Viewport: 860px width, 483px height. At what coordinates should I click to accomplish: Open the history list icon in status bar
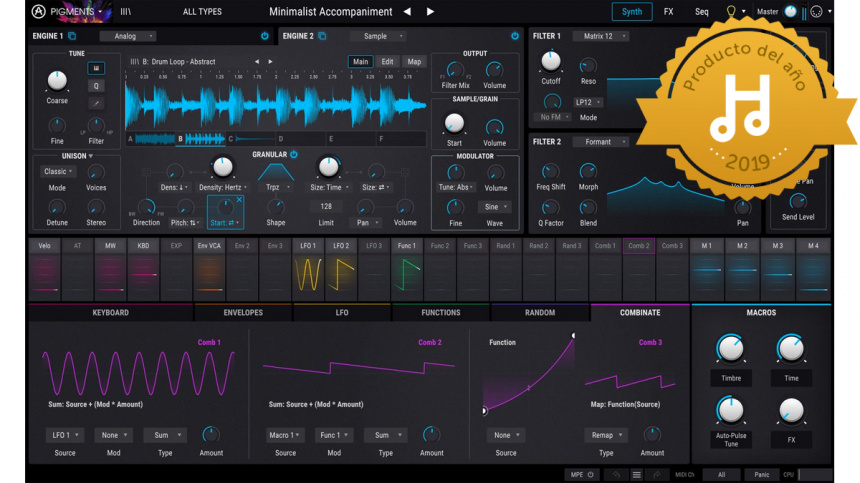point(636,475)
